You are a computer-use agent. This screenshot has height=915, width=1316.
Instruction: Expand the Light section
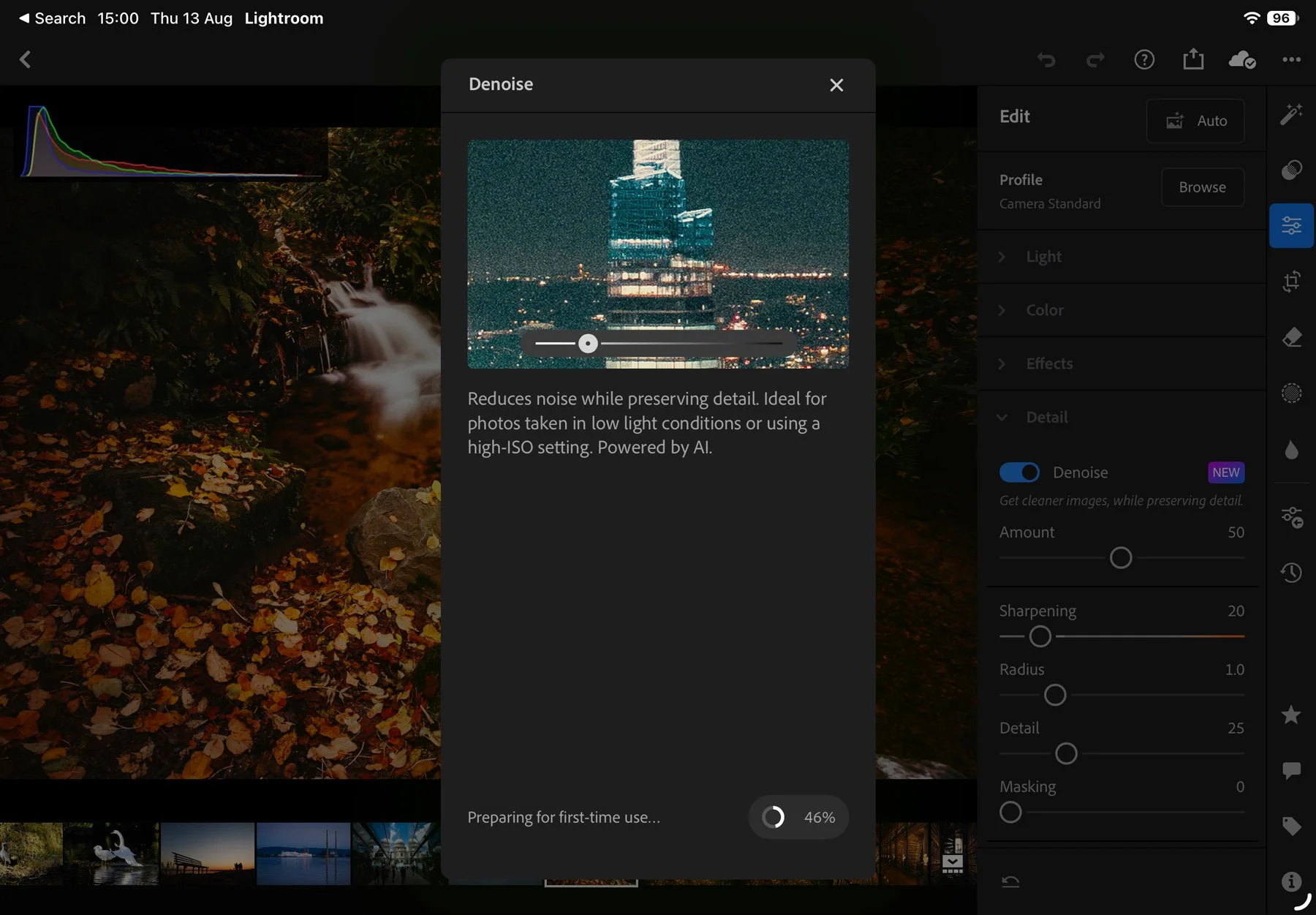click(x=1122, y=257)
